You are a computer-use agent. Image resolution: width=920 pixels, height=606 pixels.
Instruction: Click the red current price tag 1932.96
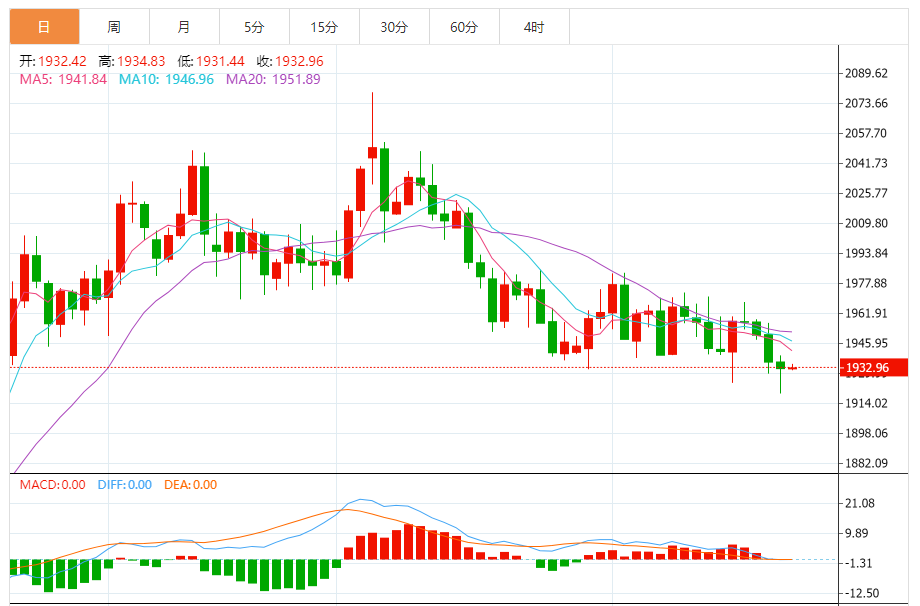874,368
